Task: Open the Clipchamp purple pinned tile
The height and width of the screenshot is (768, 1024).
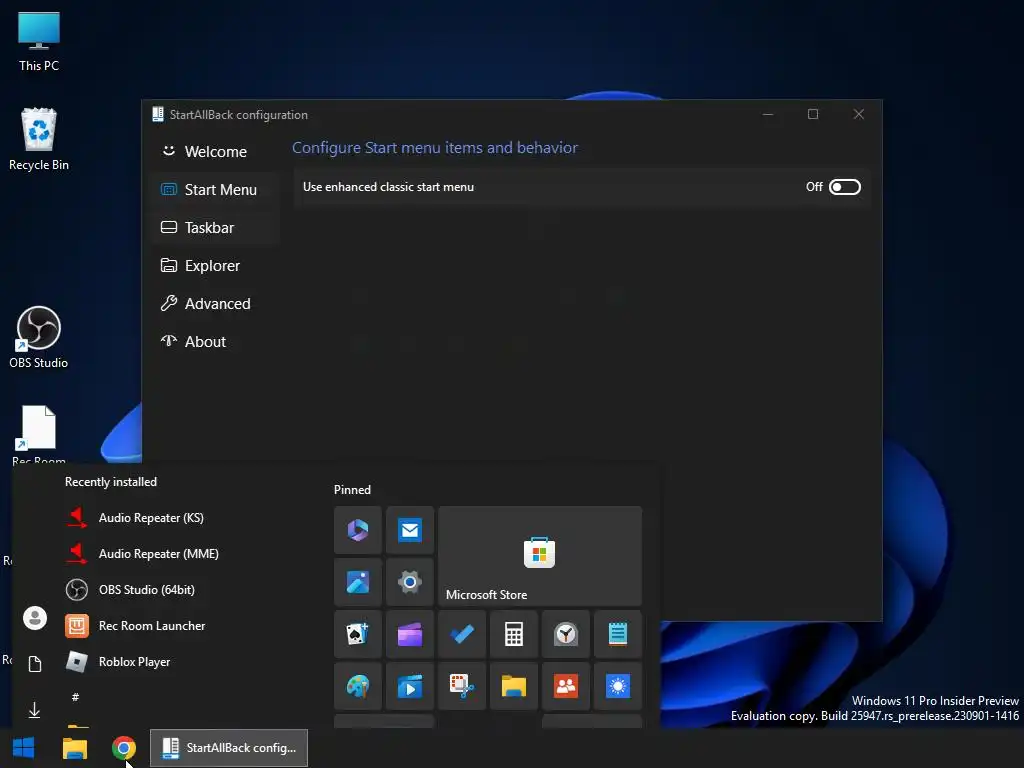Action: coord(409,634)
